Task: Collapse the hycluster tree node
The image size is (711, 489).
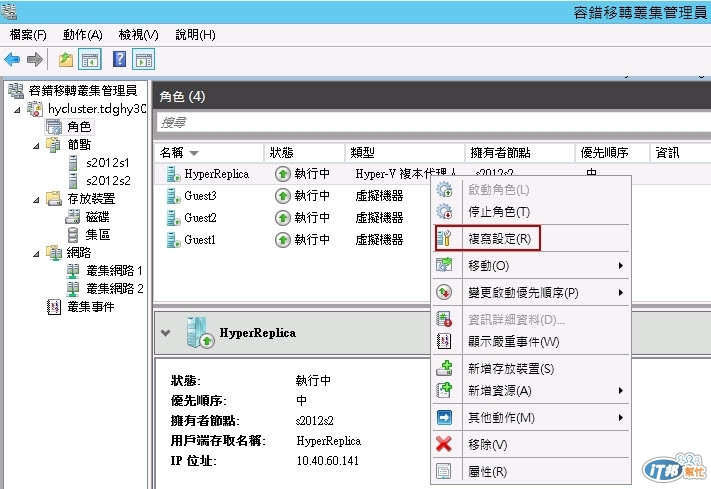Action: point(17,110)
